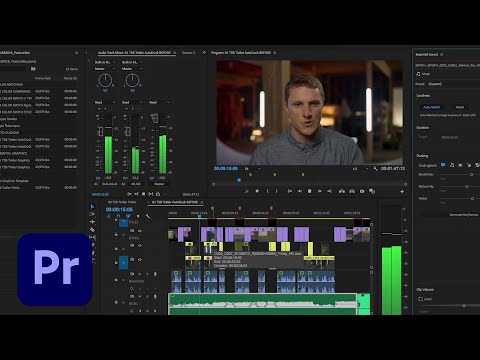Switch to the TSB Trailer FINAL timeline tab
The image size is (480, 360).
tap(121, 202)
